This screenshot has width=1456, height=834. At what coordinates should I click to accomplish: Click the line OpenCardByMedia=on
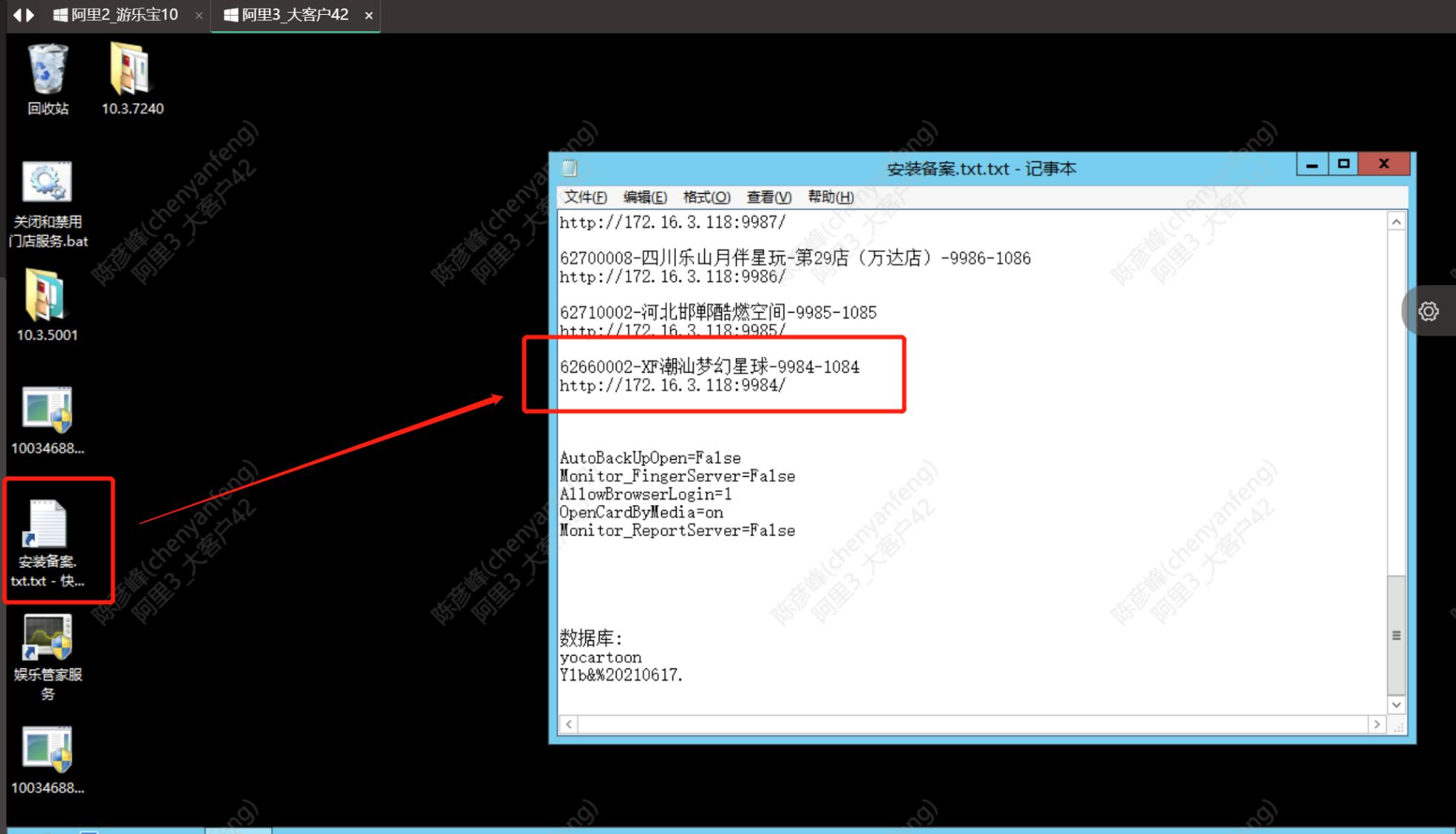[641, 512]
